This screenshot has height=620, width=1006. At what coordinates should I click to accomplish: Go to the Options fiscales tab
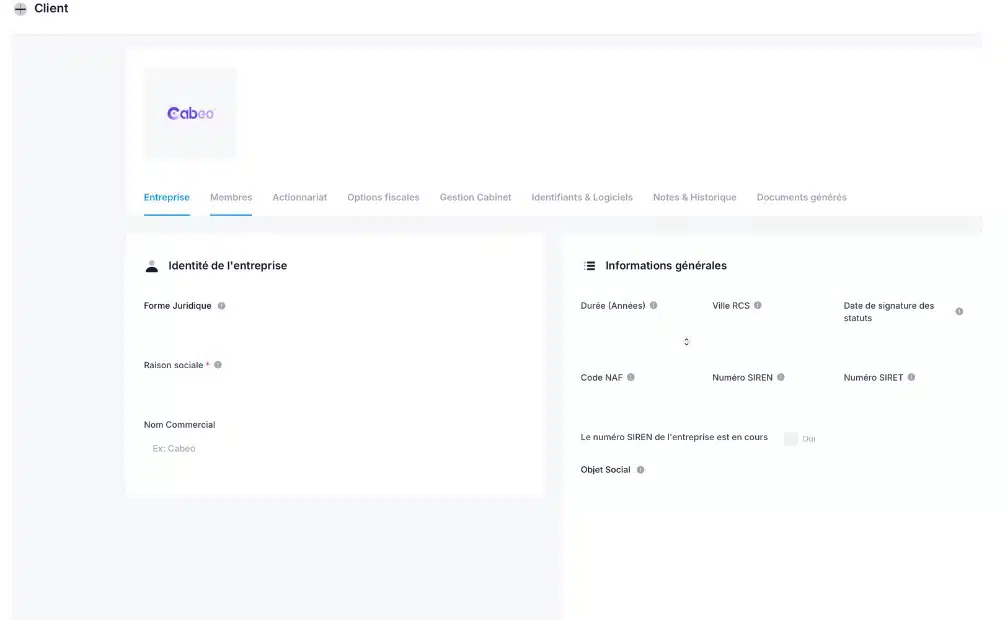pyautogui.click(x=383, y=198)
